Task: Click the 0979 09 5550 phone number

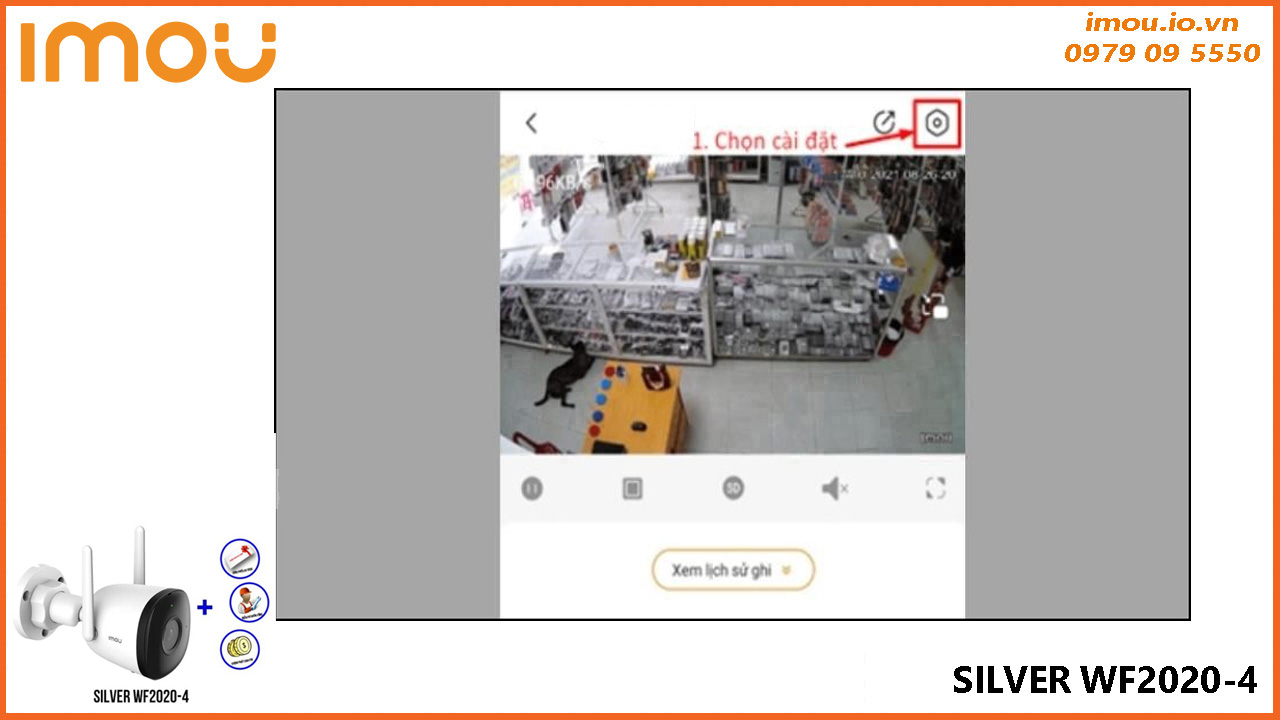Action: [1162, 53]
